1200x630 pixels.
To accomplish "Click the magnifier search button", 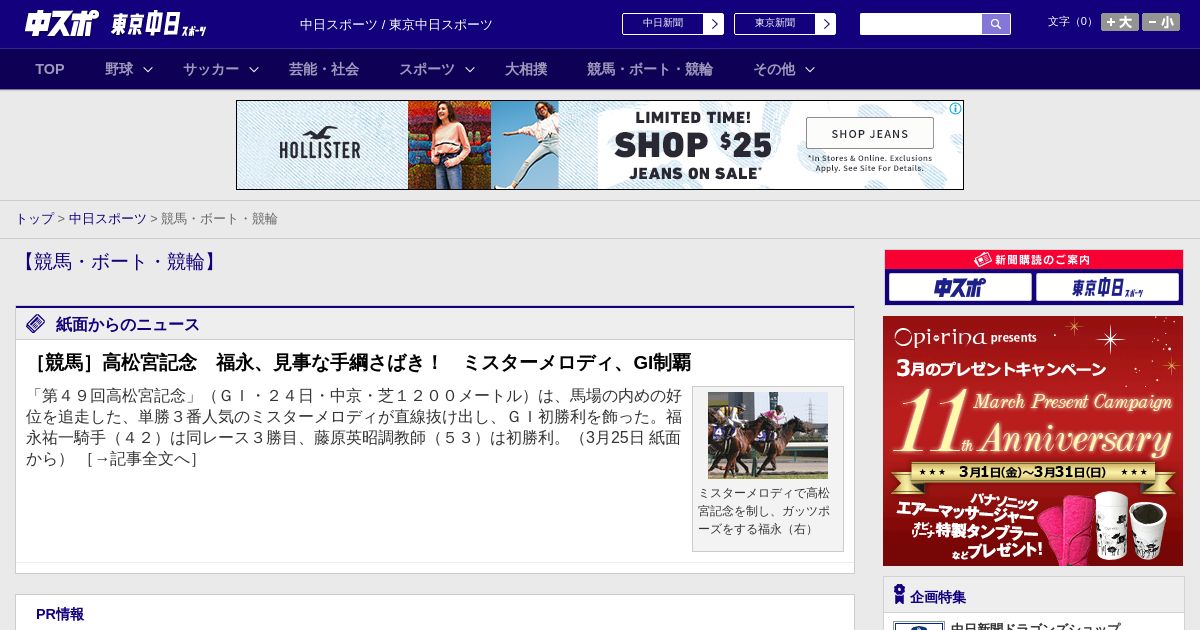I will click(x=996, y=24).
